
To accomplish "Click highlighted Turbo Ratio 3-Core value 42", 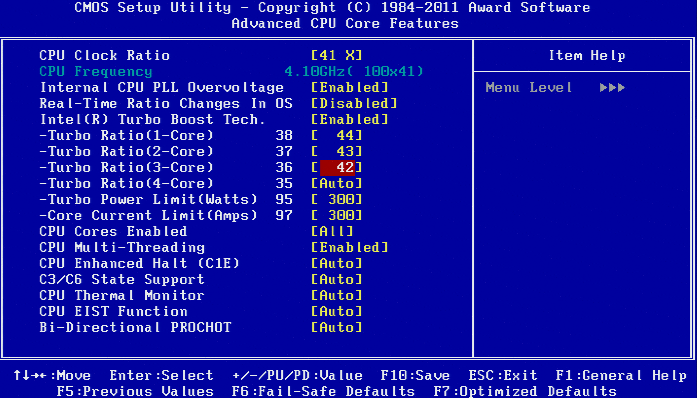I will pos(337,168).
